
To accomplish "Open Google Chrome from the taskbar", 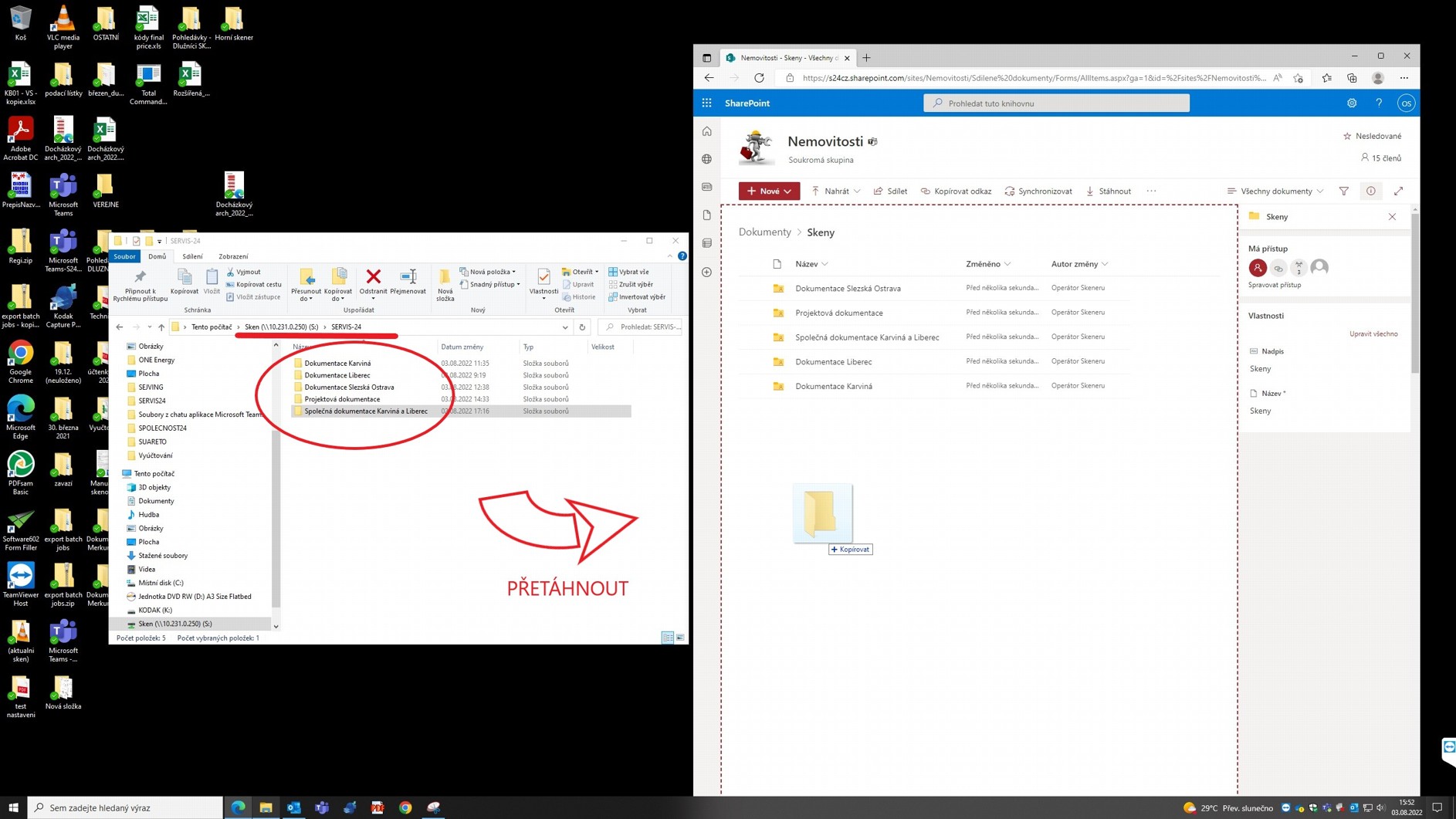I will click(405, 807).
